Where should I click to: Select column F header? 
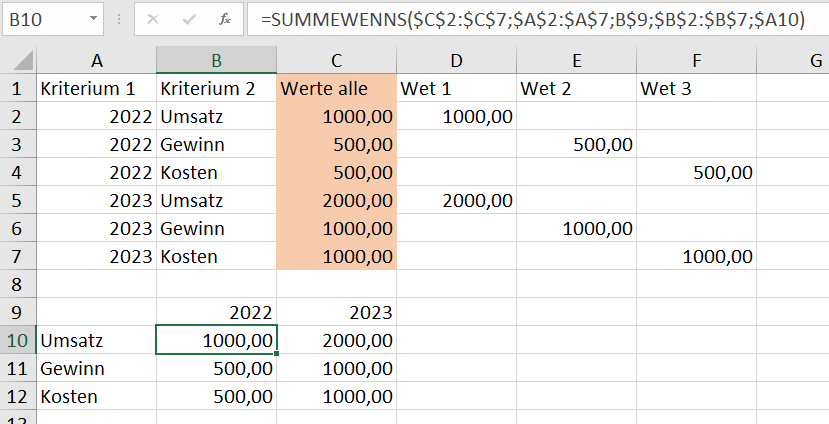pos(697,60)
